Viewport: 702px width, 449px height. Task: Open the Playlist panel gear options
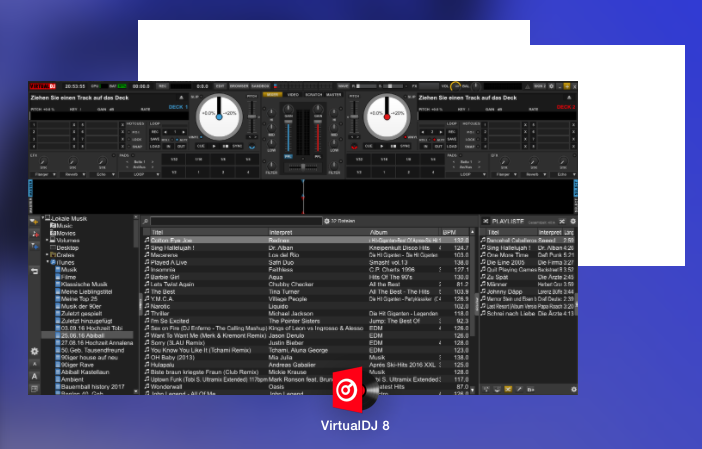point(573,222)
